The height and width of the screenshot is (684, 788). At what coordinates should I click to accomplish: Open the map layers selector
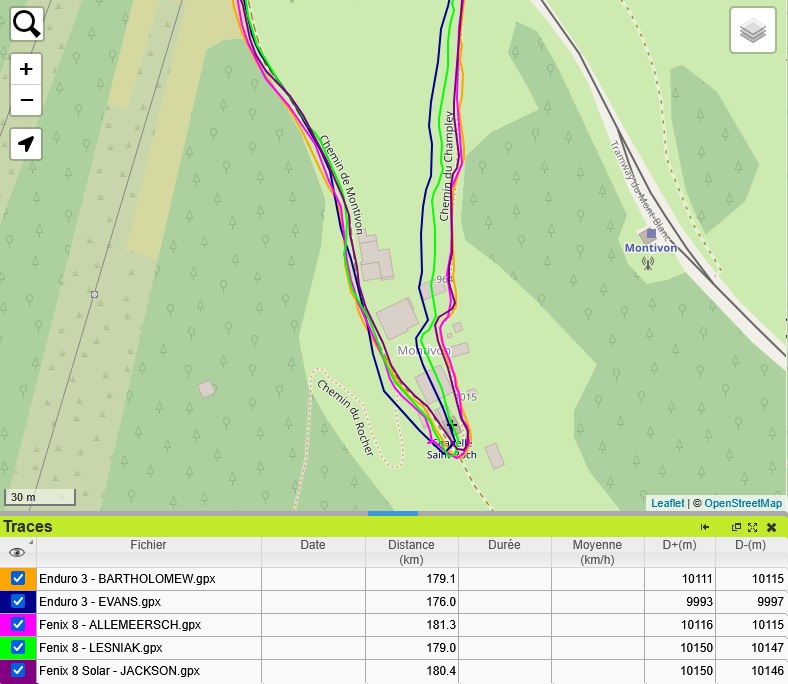point(753,32)
